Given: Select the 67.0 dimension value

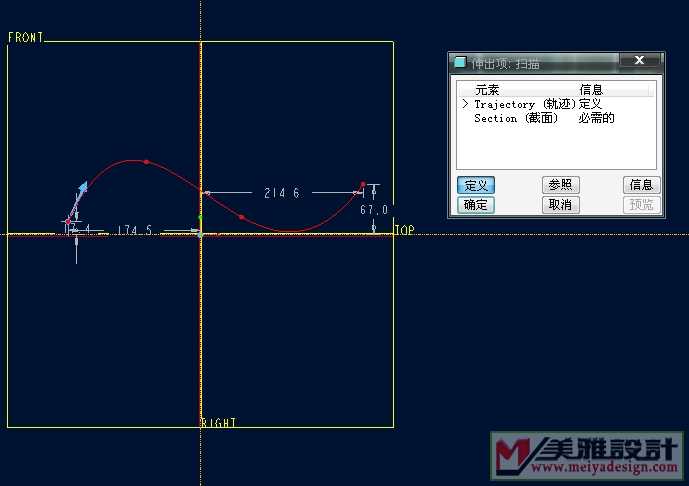Looking at the screenshot, I should (x=374, y=210).
